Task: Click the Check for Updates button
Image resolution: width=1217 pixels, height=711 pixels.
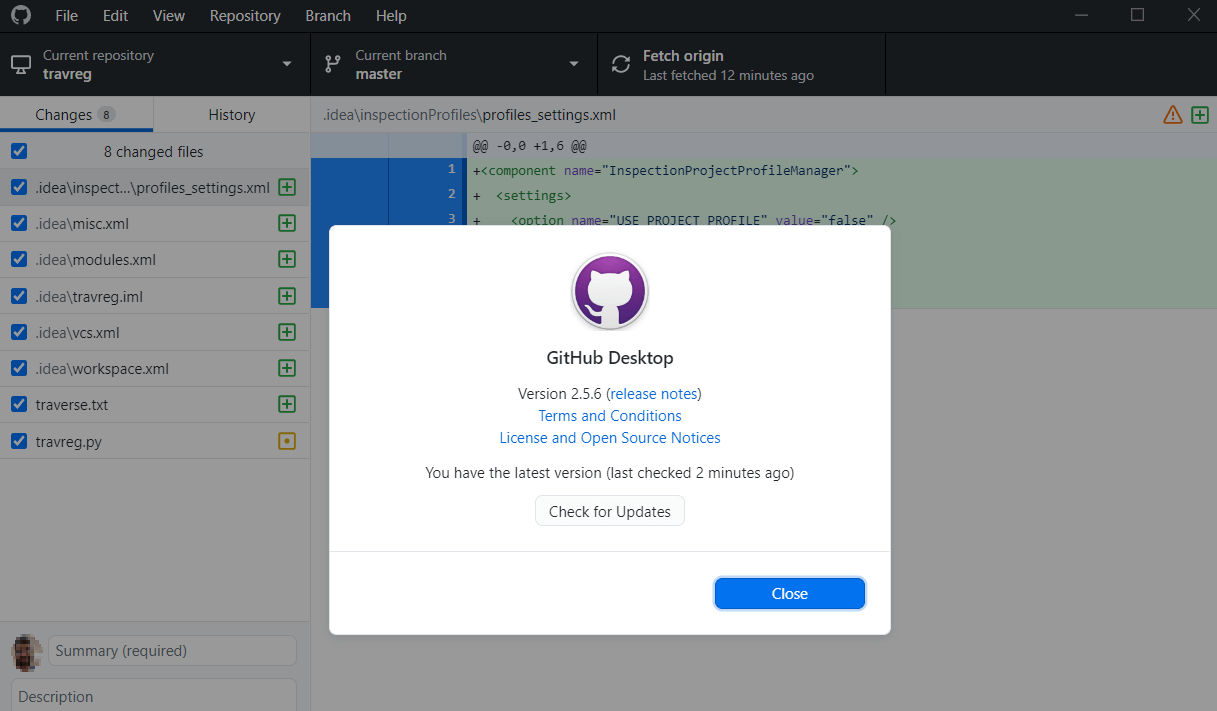Action: (610, 511)
